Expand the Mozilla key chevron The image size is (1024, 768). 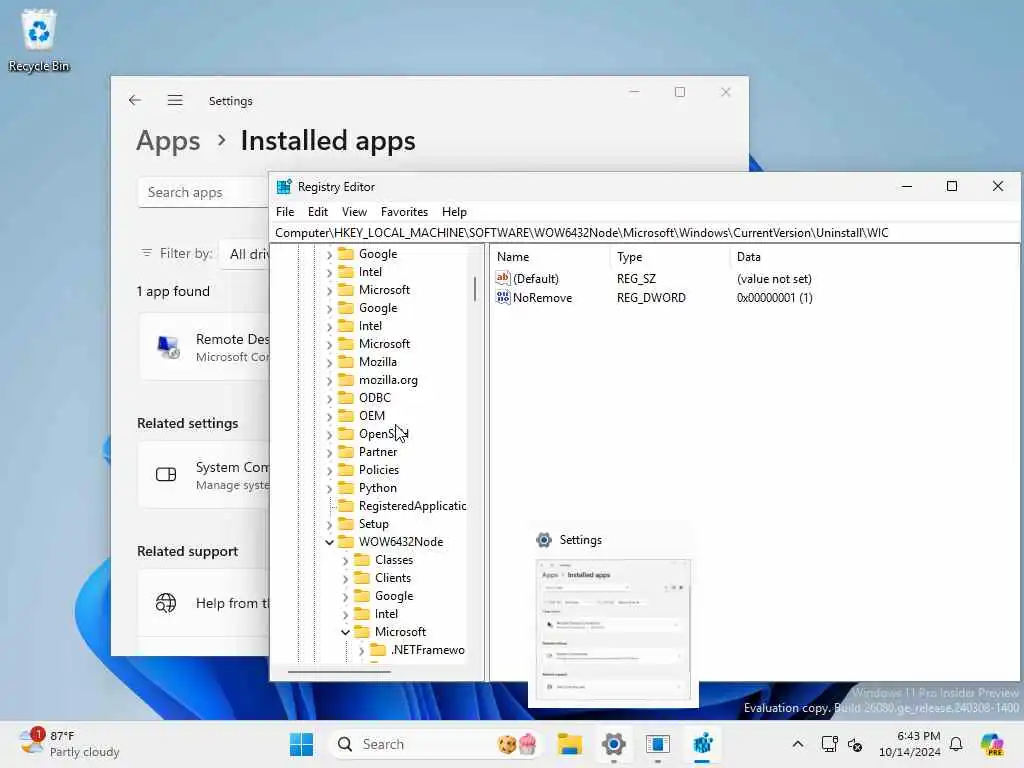point(329,362)
